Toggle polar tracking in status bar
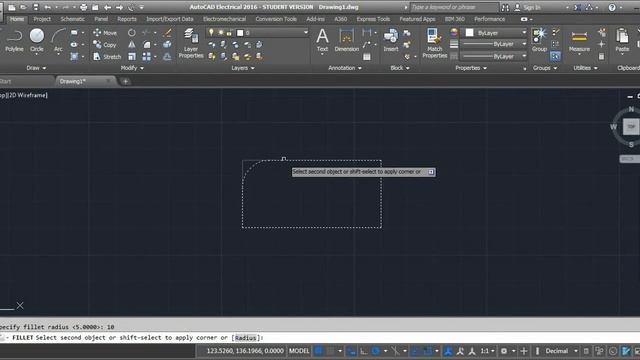The height and width of the screenshot is (360, 640). pos(376,351)
